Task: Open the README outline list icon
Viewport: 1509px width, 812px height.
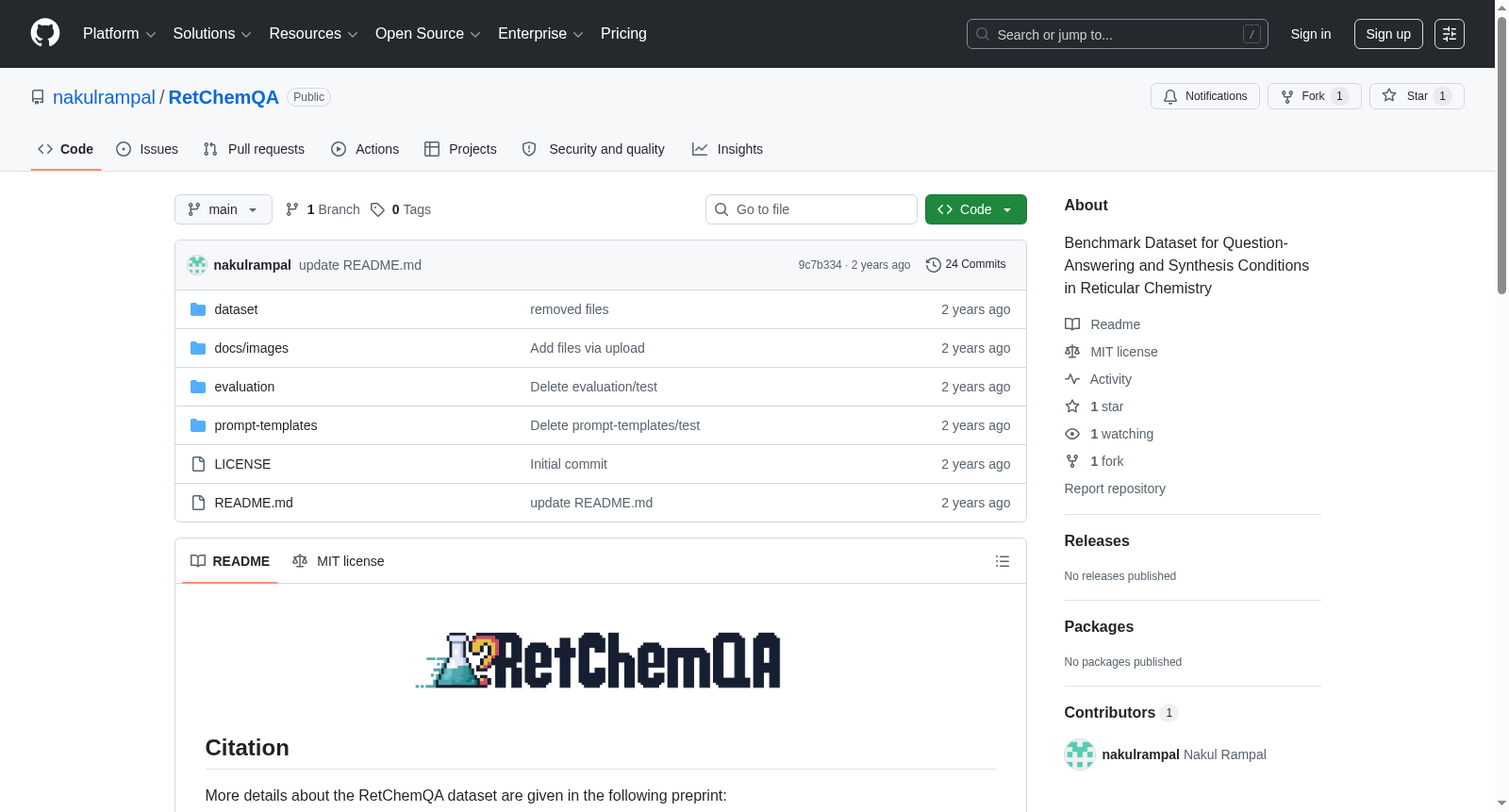Action: (x=1003, y=561)
